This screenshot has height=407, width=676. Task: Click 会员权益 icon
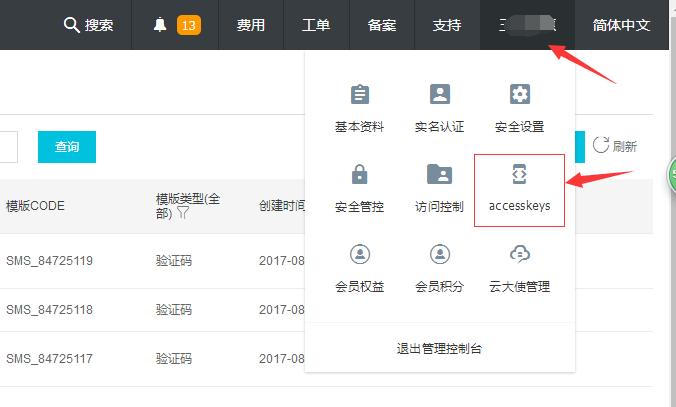tap(359, 253)
